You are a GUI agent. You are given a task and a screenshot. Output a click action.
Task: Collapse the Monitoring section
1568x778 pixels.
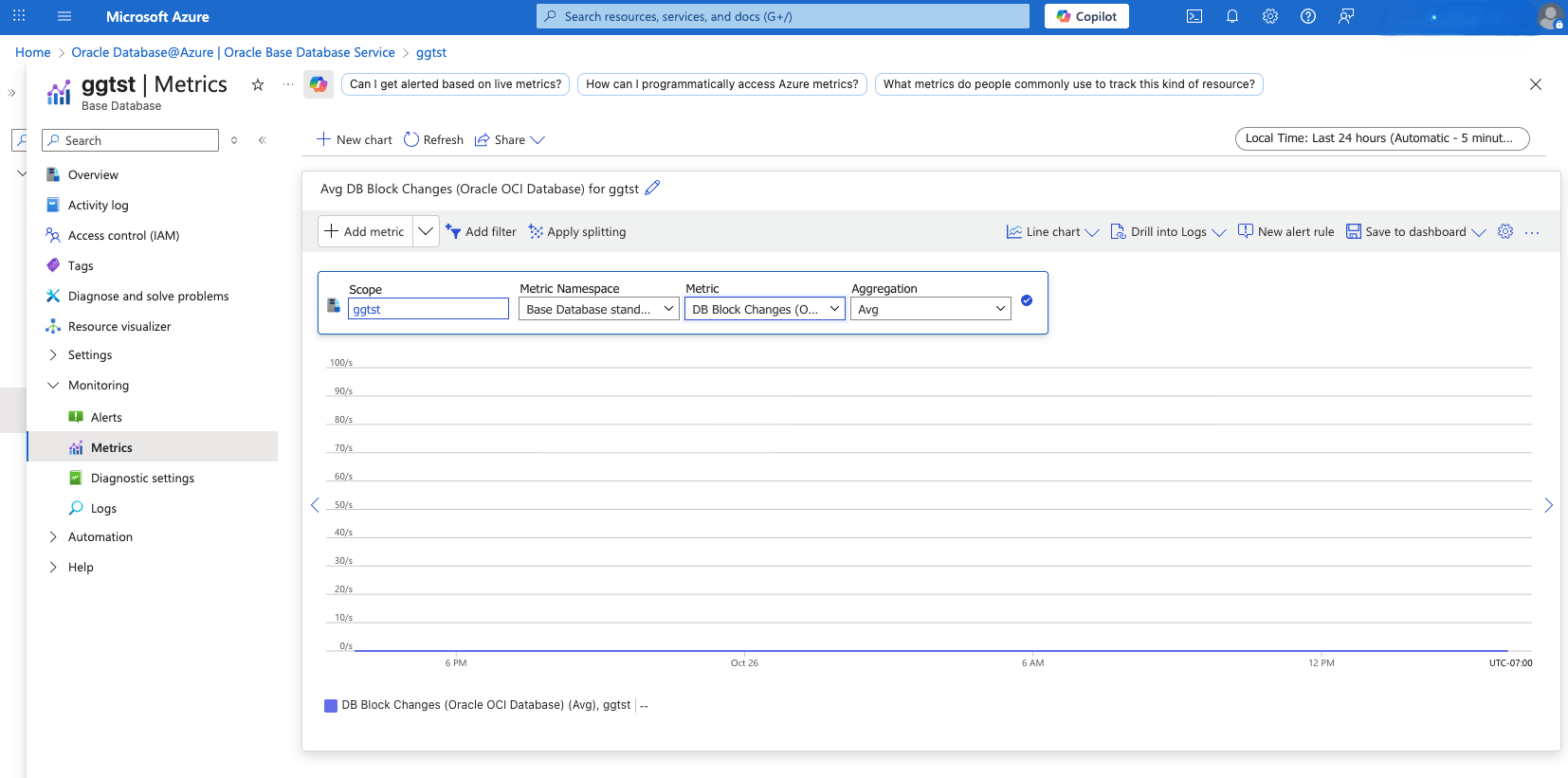pos(53,386)
